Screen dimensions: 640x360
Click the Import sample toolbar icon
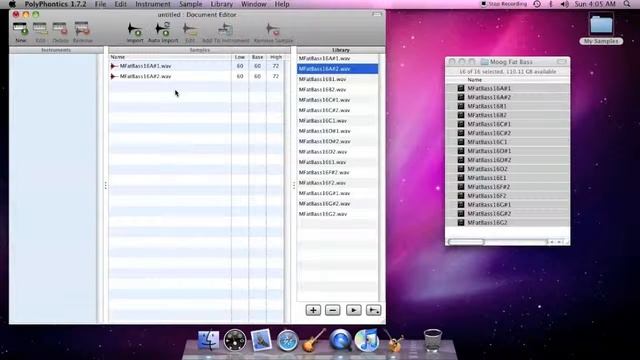tap(135, 29)
